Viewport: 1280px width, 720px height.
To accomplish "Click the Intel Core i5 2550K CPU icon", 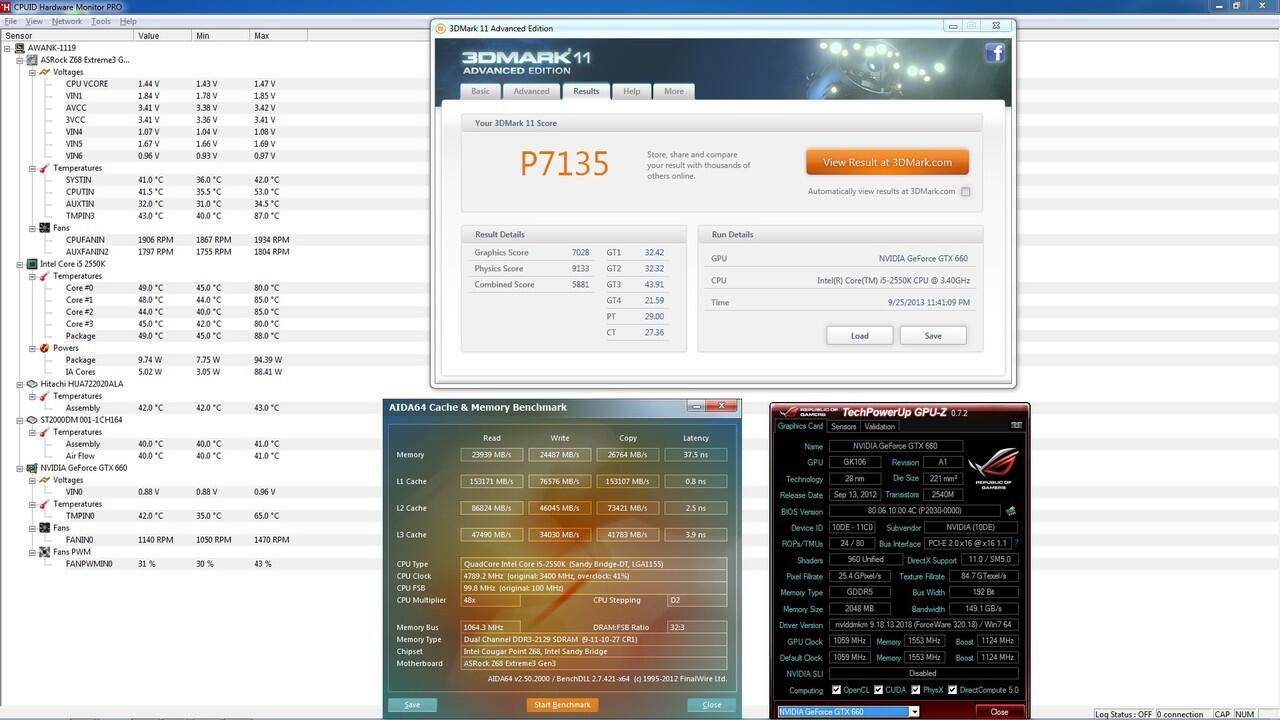I will (32, 264).
